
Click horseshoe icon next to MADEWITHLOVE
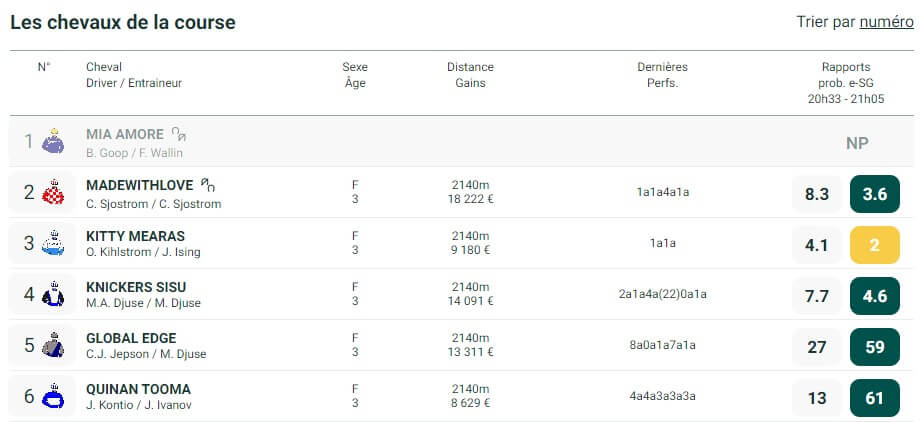pyautogui.click(x=208, y=185)
